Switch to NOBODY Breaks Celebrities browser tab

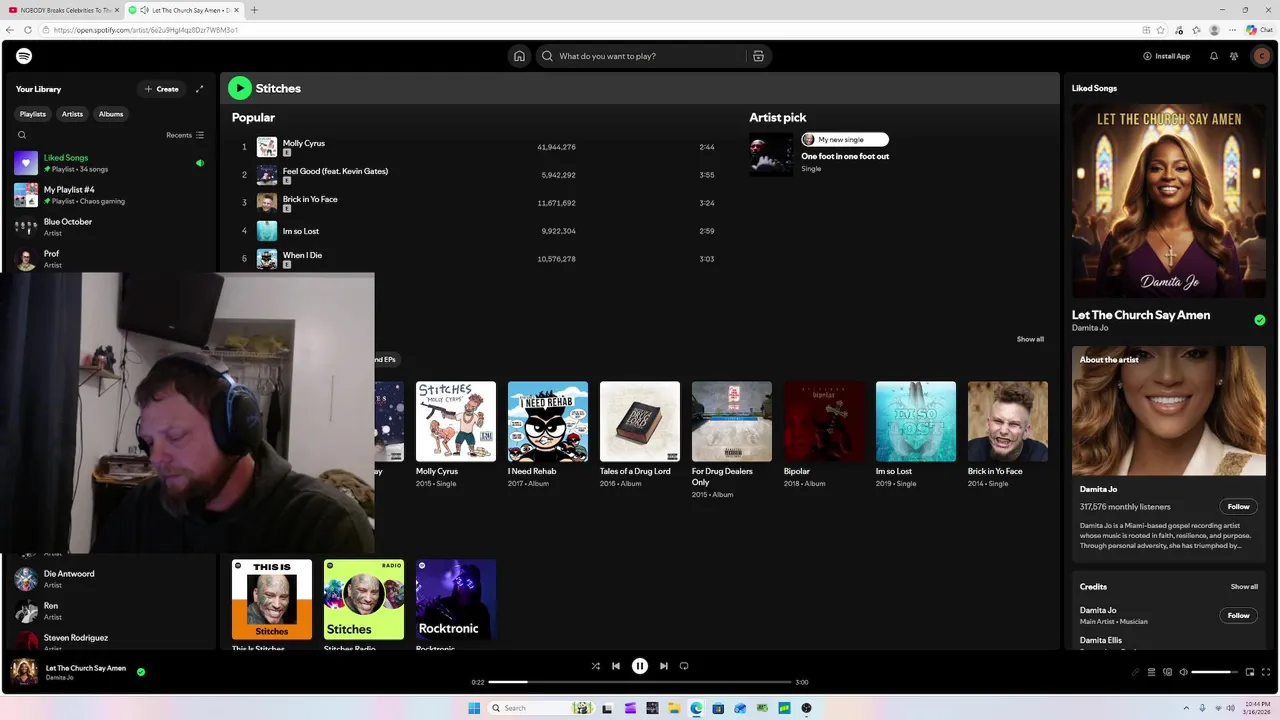(62, 10)
